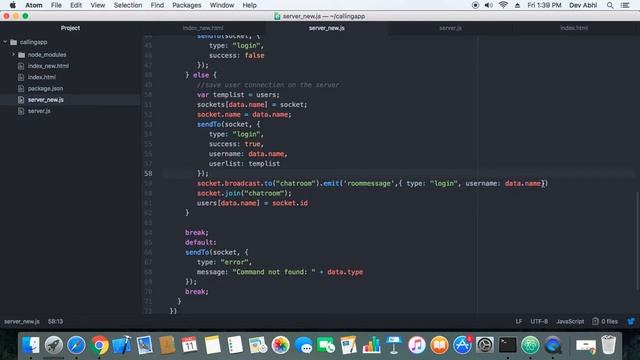Open the File menu

coord(56,5)
